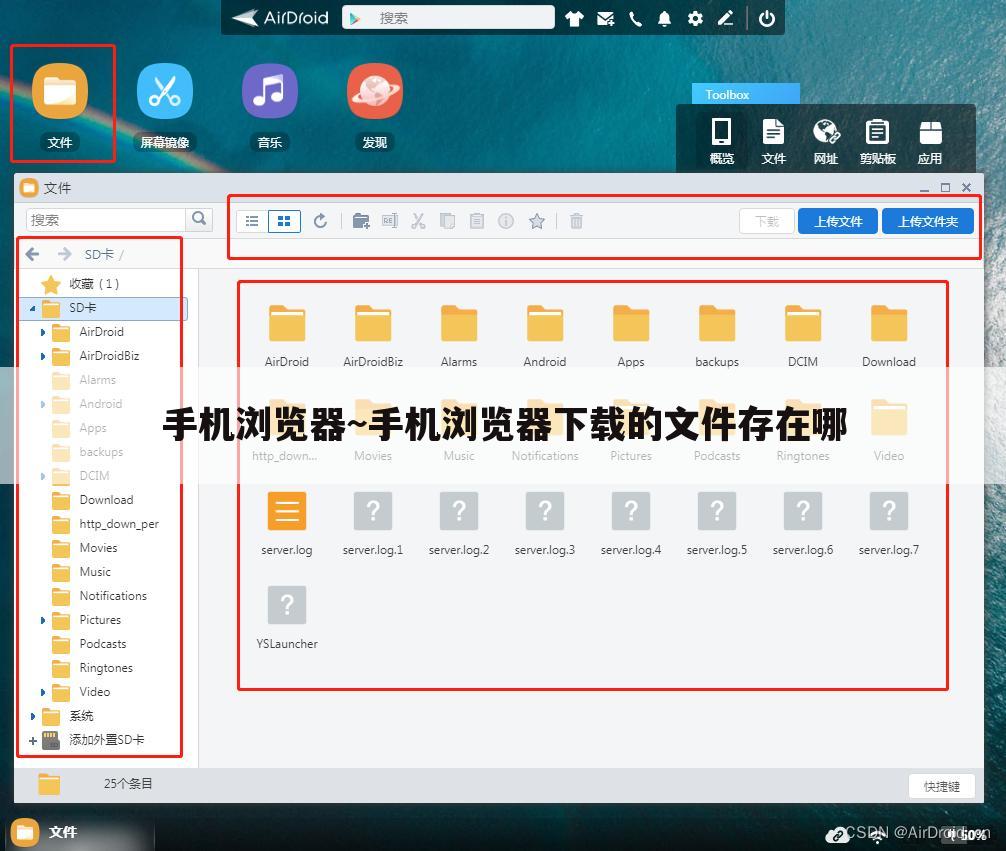Click the 下载 download button

point(767,221)
